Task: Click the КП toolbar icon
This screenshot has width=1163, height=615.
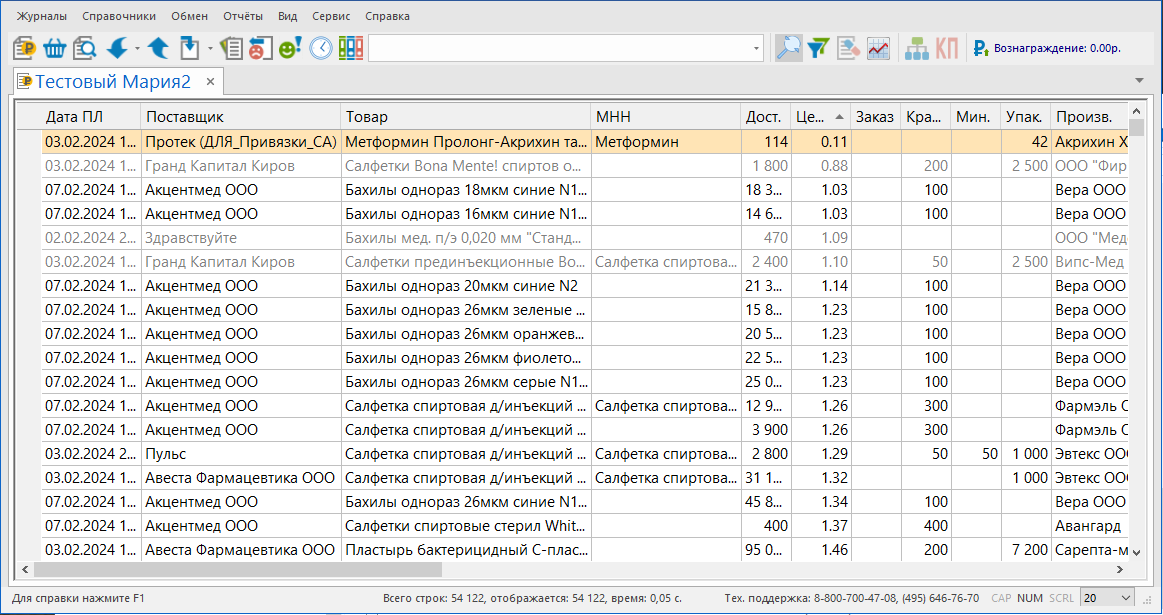Action: click(947, 49)
